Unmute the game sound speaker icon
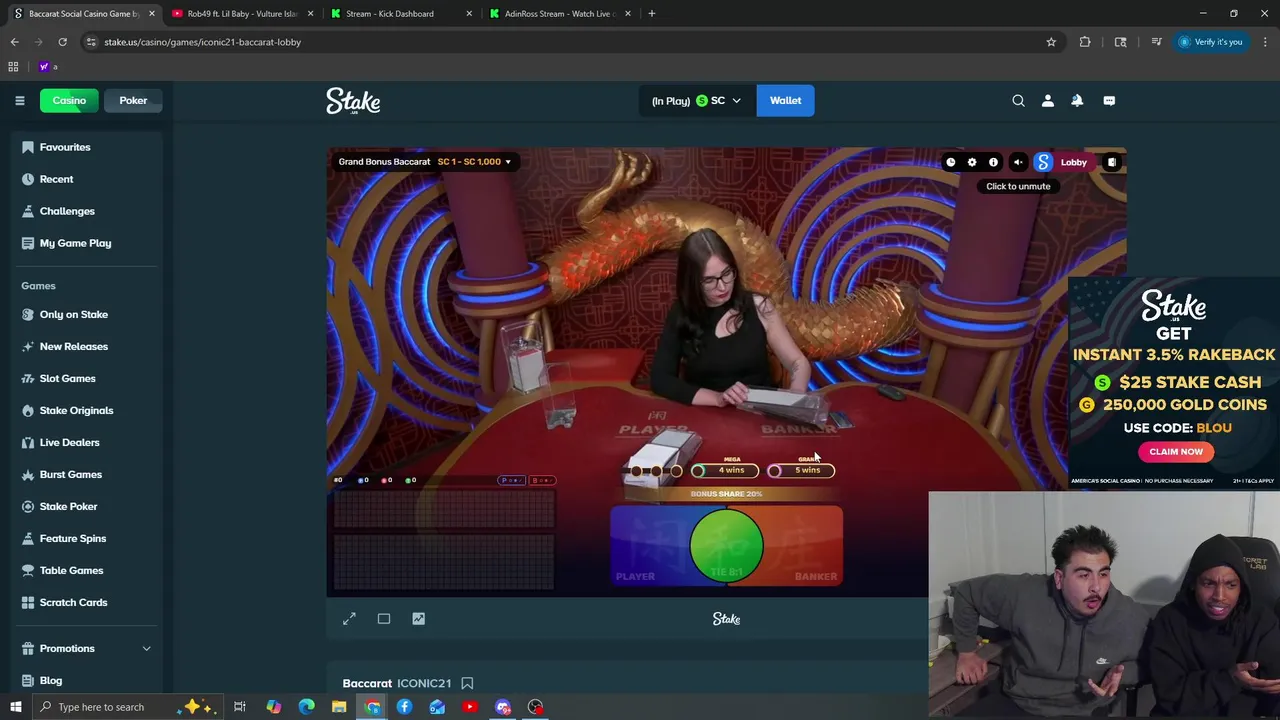This screenshot has height=720, width=1280. click(x=1018, y=162)
